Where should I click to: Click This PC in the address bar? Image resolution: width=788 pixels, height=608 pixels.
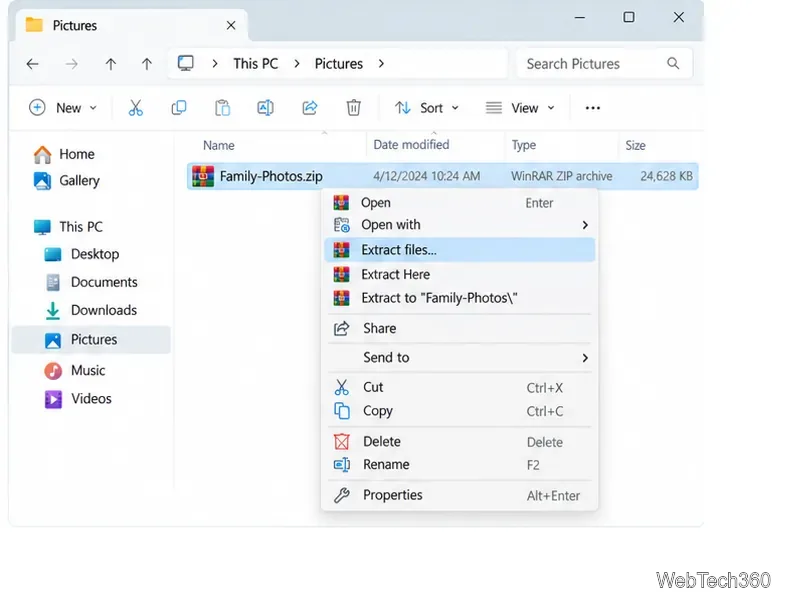pyautogui.click(x=255, y=64)
